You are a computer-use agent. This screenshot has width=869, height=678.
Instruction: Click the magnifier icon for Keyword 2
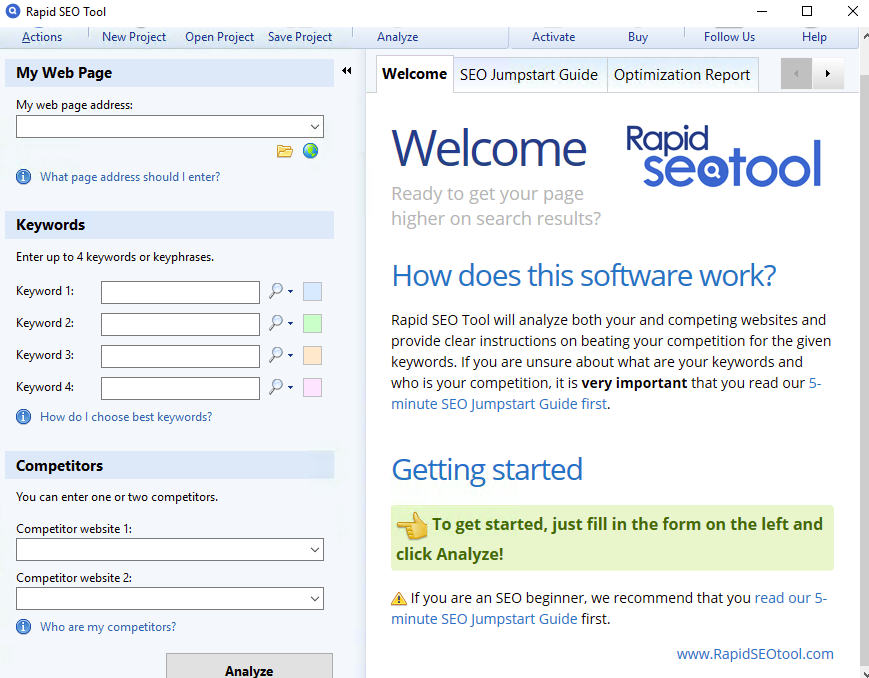click(x=276, y=323)
